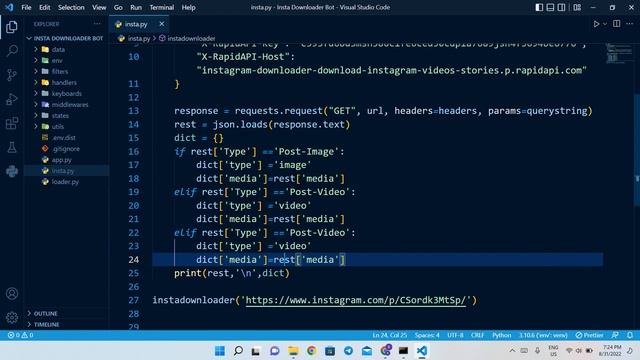Expand the utils folder
Viewport: 640px width, 360px height.
coord(67,127)
